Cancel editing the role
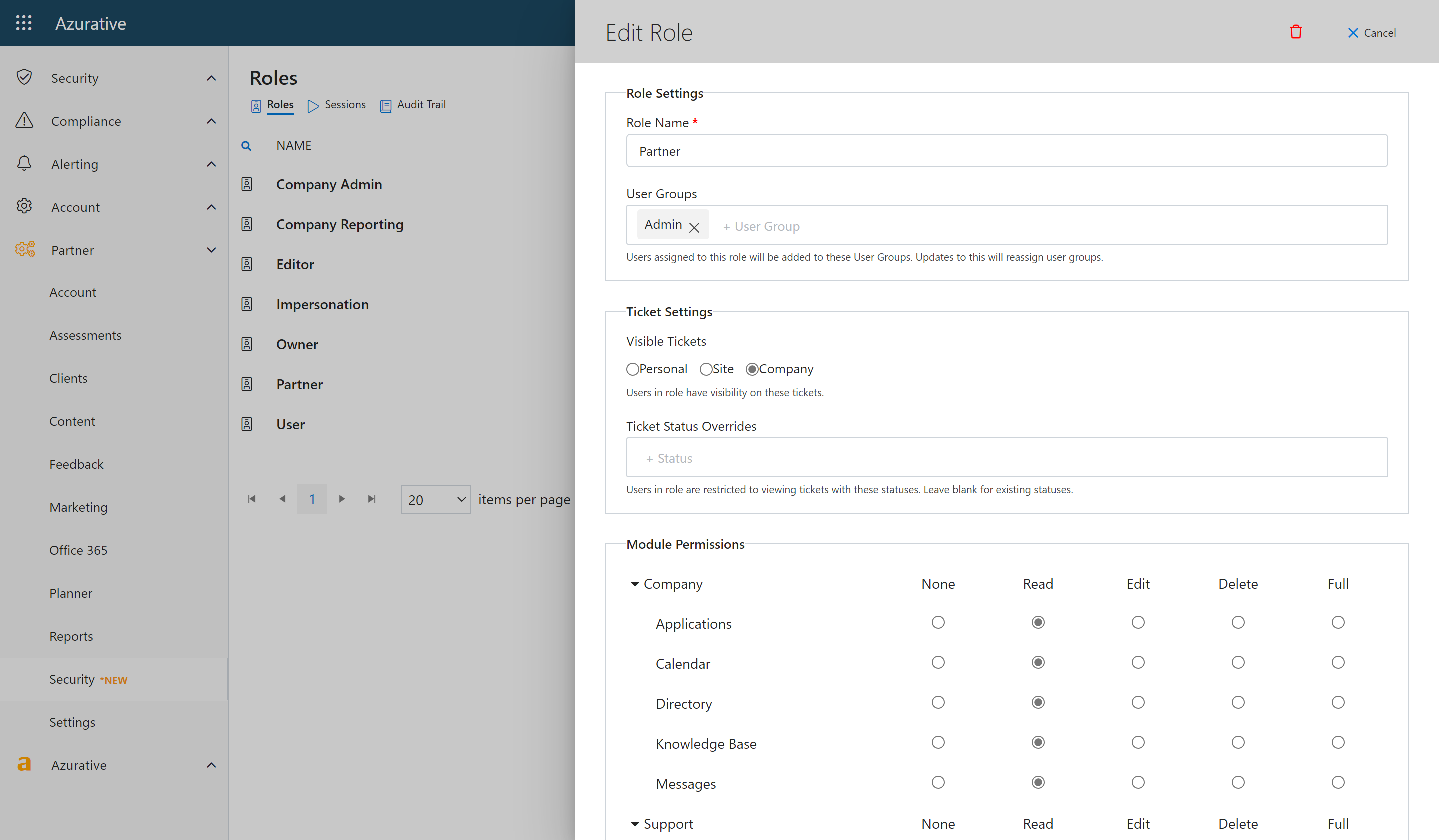Image resolution: width=1439 pixels, height=840 pixels. (x=1371, y=33)
